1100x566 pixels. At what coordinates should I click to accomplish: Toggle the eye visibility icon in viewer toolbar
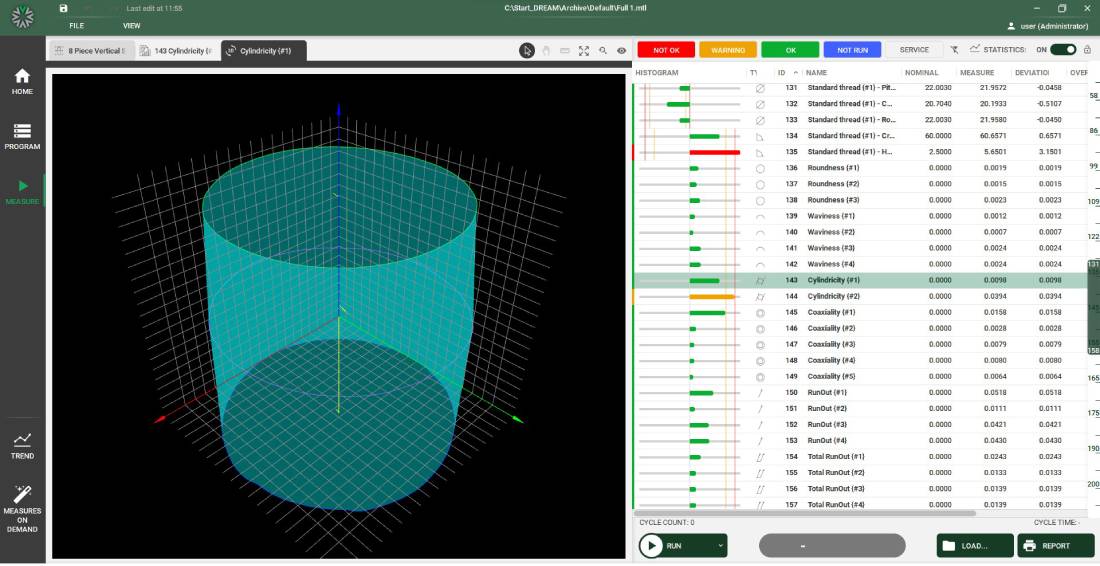[x=622, y=50]
